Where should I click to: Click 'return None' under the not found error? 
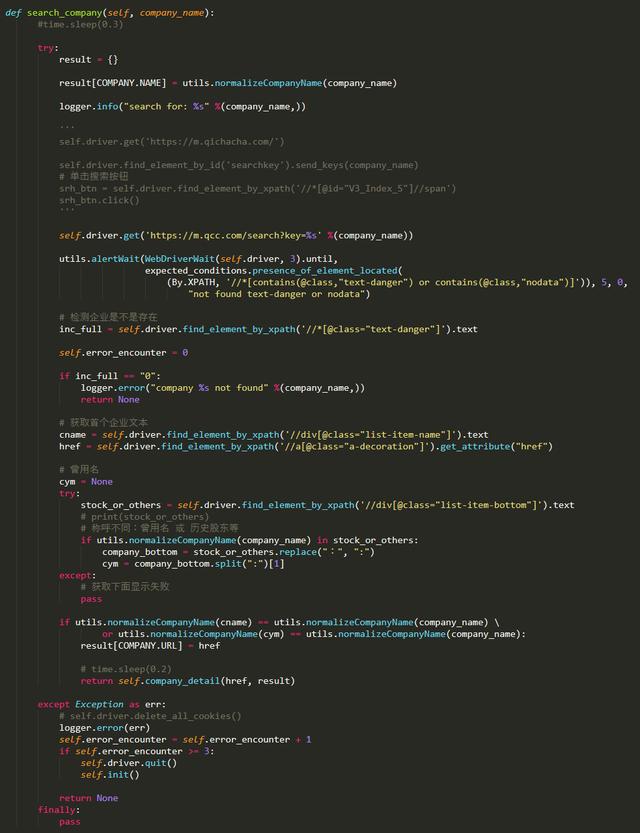point(110,400)
